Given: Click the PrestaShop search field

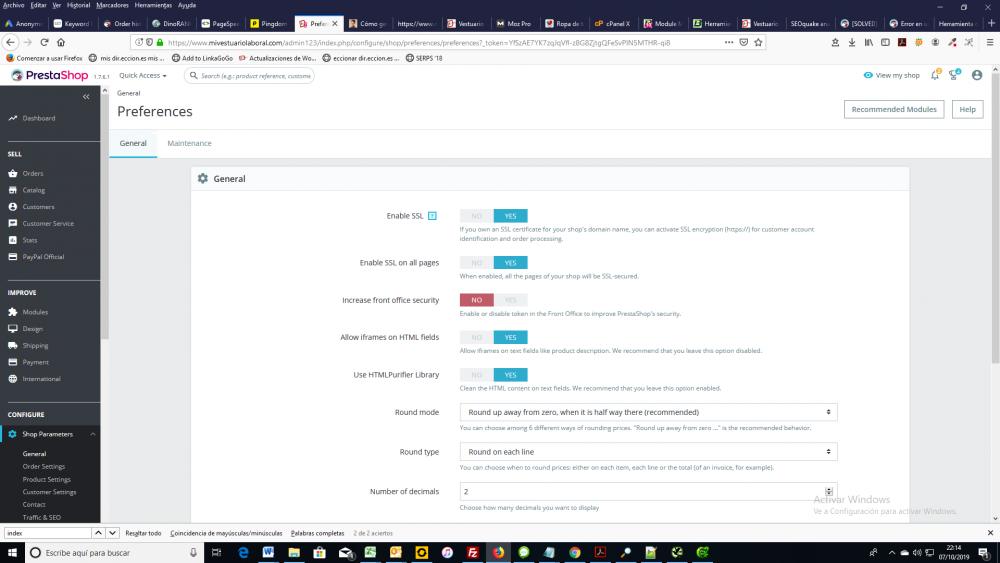Looking at the screenshot, I should pyautogui.click(x=249, y=75).
